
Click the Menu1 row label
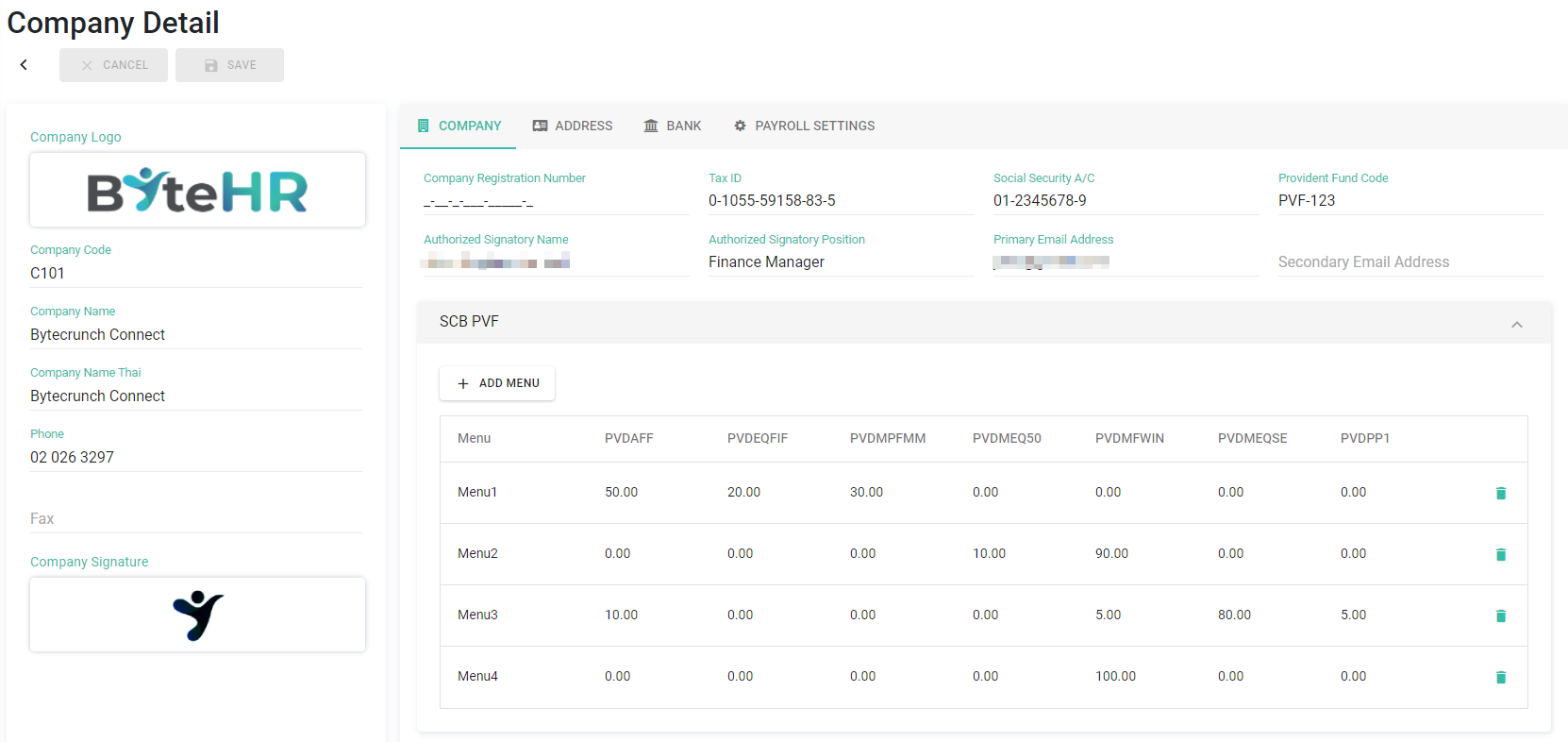coord(477,493)
